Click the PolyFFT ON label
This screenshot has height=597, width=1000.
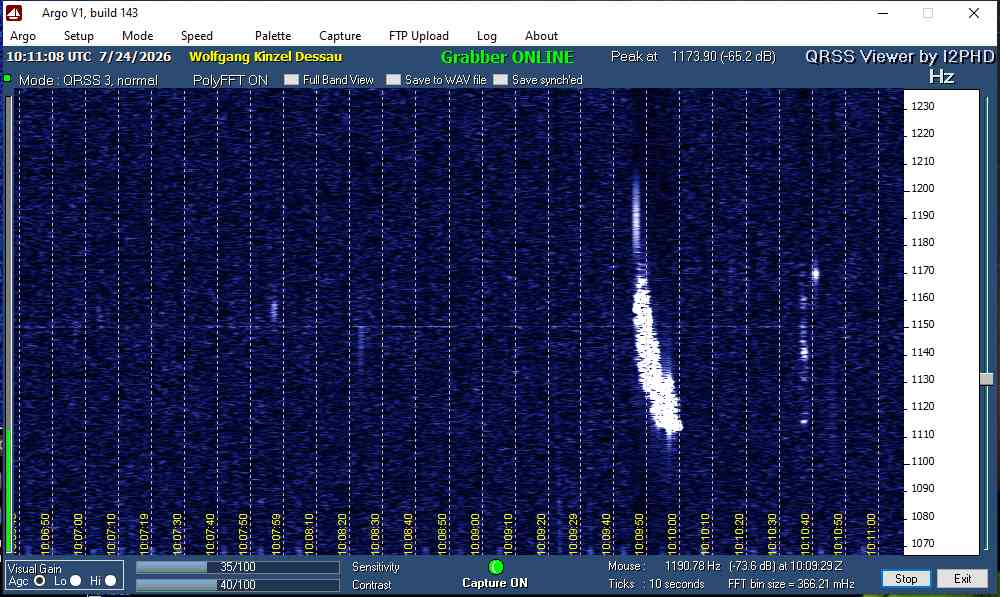230,80
